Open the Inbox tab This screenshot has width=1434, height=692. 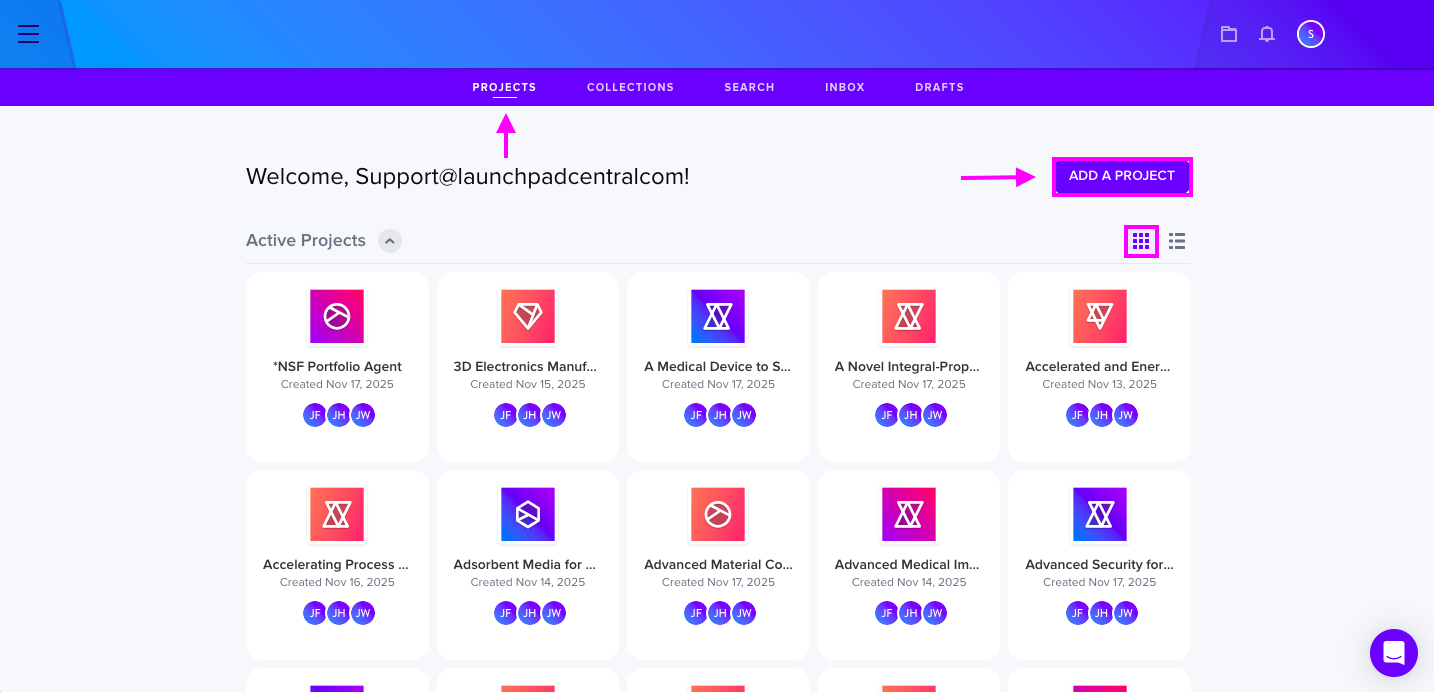click(845, 87)
